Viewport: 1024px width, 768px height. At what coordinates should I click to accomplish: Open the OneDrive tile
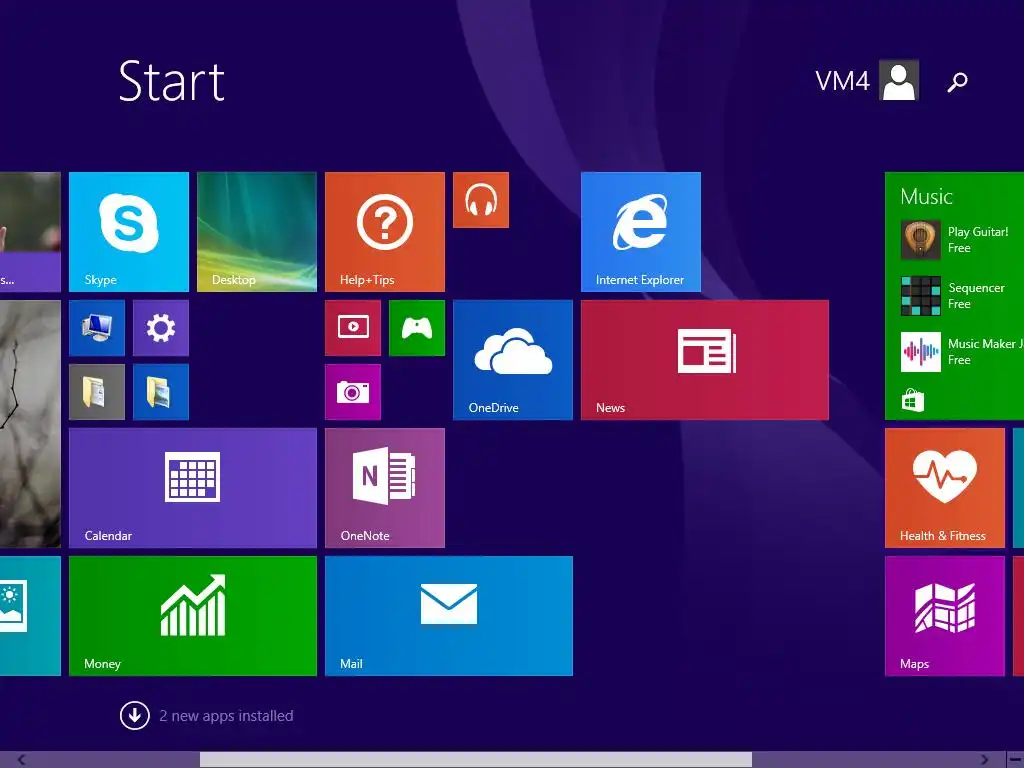point(513,360)
